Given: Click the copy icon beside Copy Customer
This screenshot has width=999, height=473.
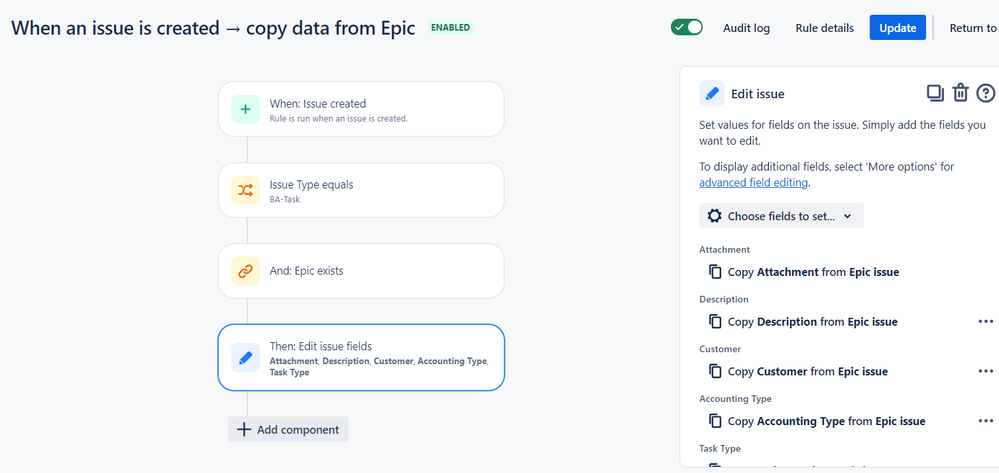Looking at the screenshot, I should click(x=715, y=371).
